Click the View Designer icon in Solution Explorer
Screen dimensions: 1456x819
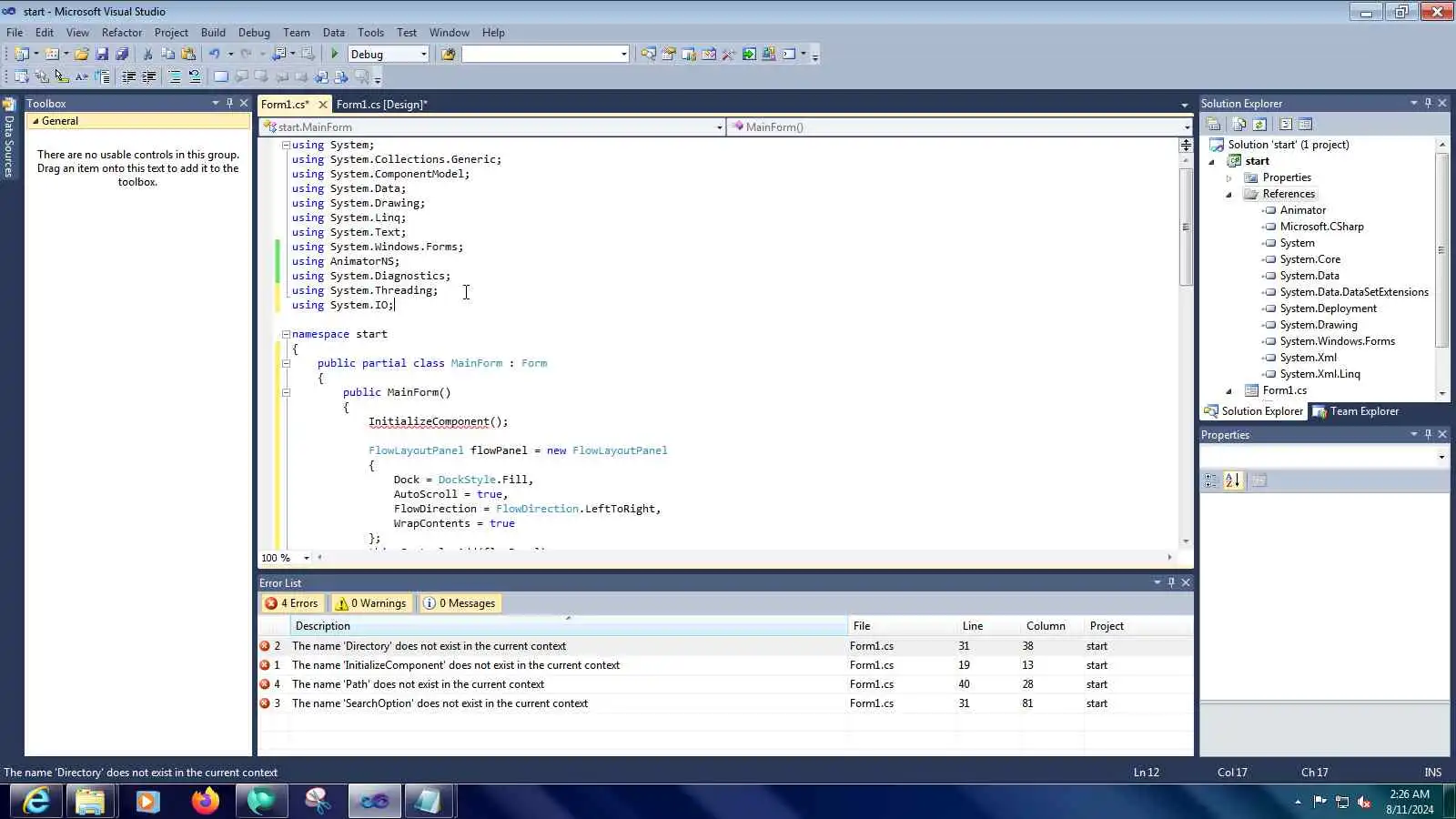pyautogui.click(x=1306, y=125)
